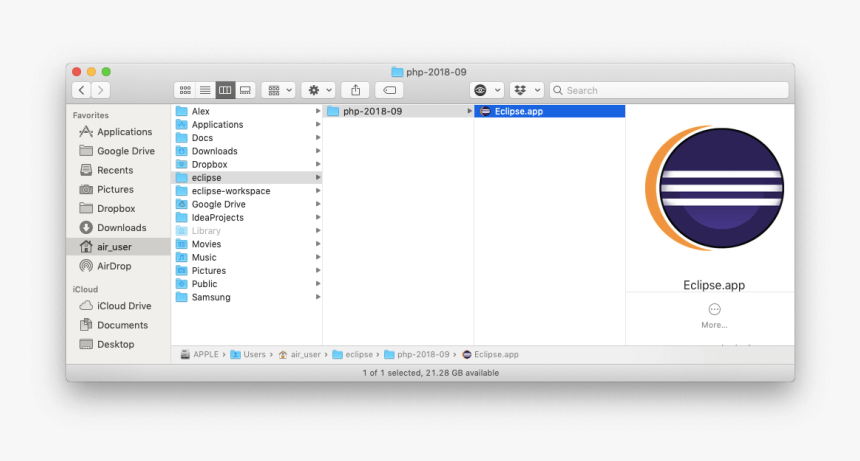Go forward with the forward arrow
The height and width of the screenshot is (461, 860).
(100, 90)
